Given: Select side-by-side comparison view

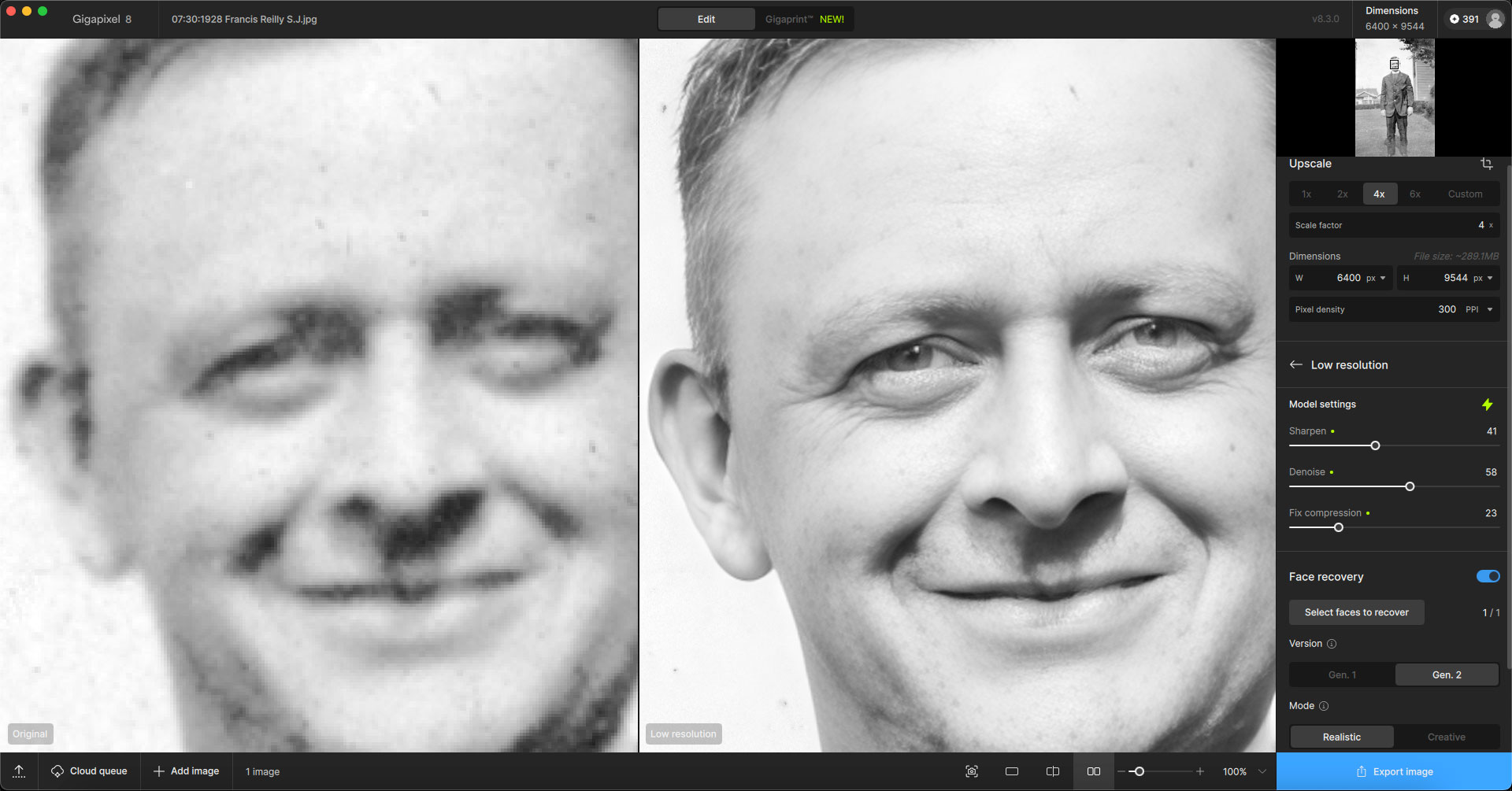Looking at the screenshot, I should point(1094,771).
